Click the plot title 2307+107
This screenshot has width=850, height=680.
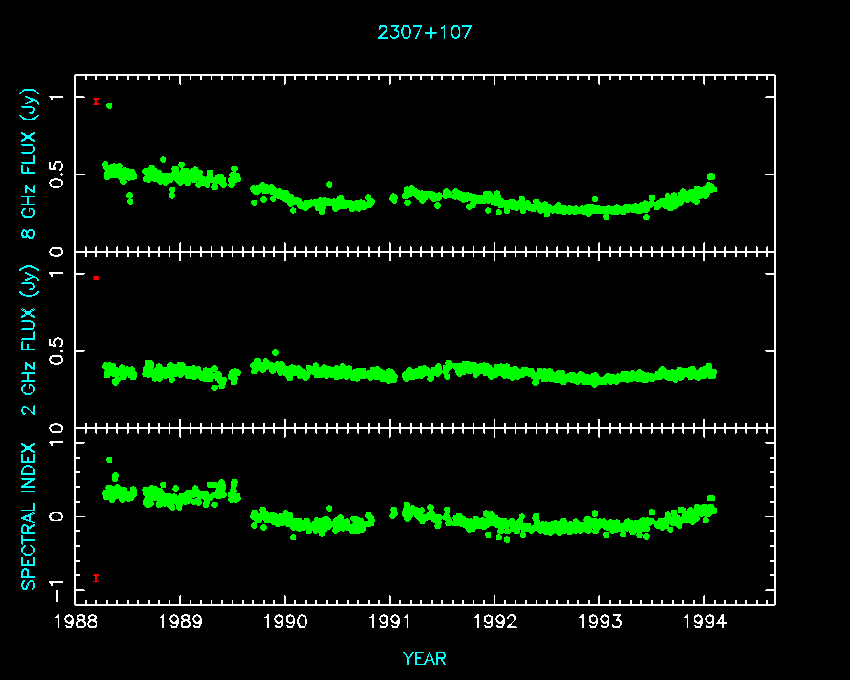pos(424,32)
